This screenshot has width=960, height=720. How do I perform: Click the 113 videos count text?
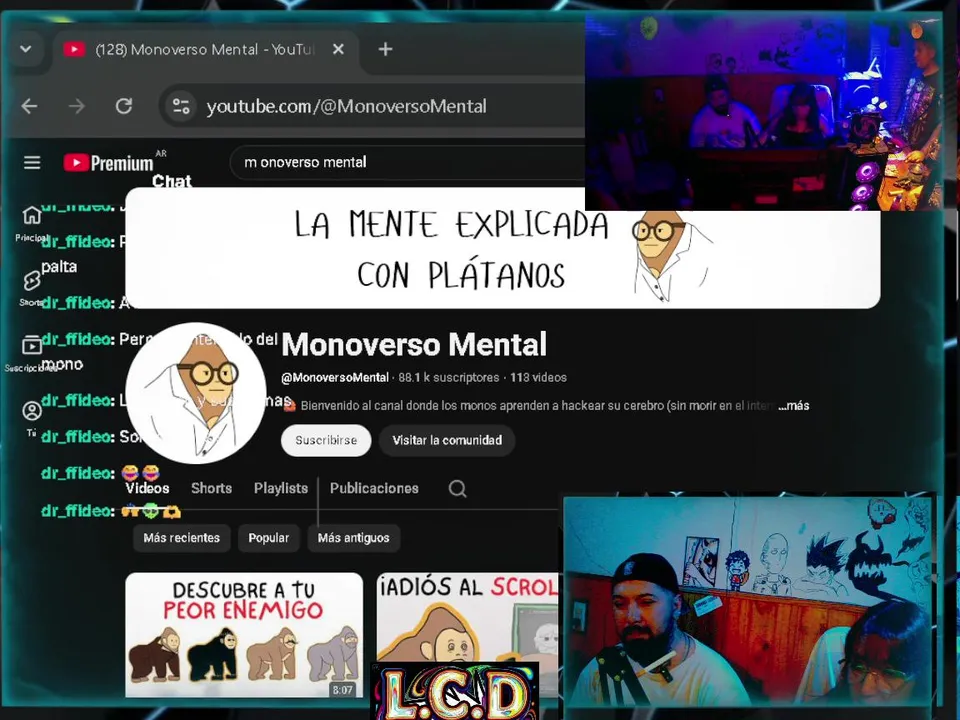[x=538, y=378]
